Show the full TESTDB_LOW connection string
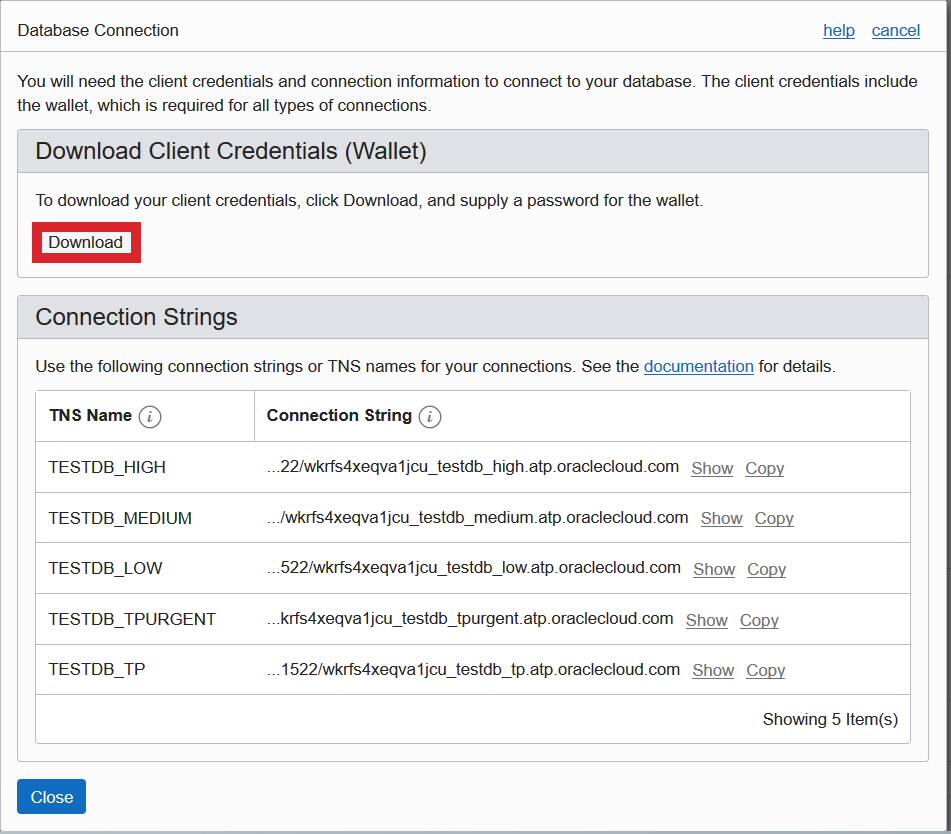Viewport: 951px width, 834px height. point(713,569)
